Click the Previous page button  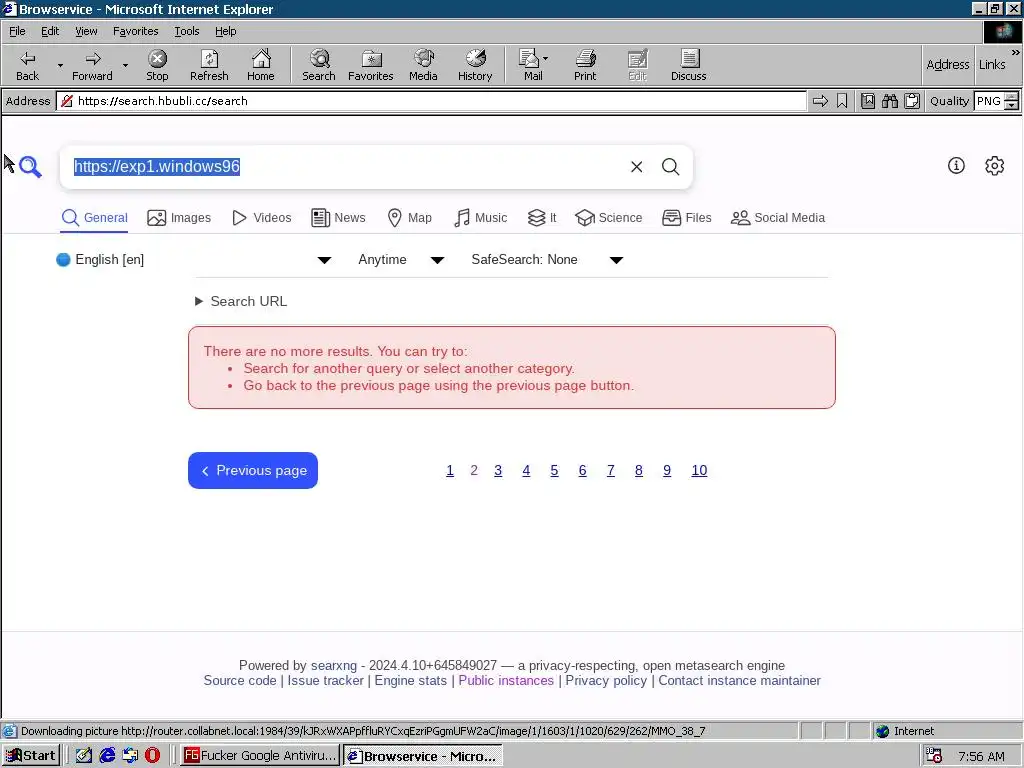pos(253,470)
